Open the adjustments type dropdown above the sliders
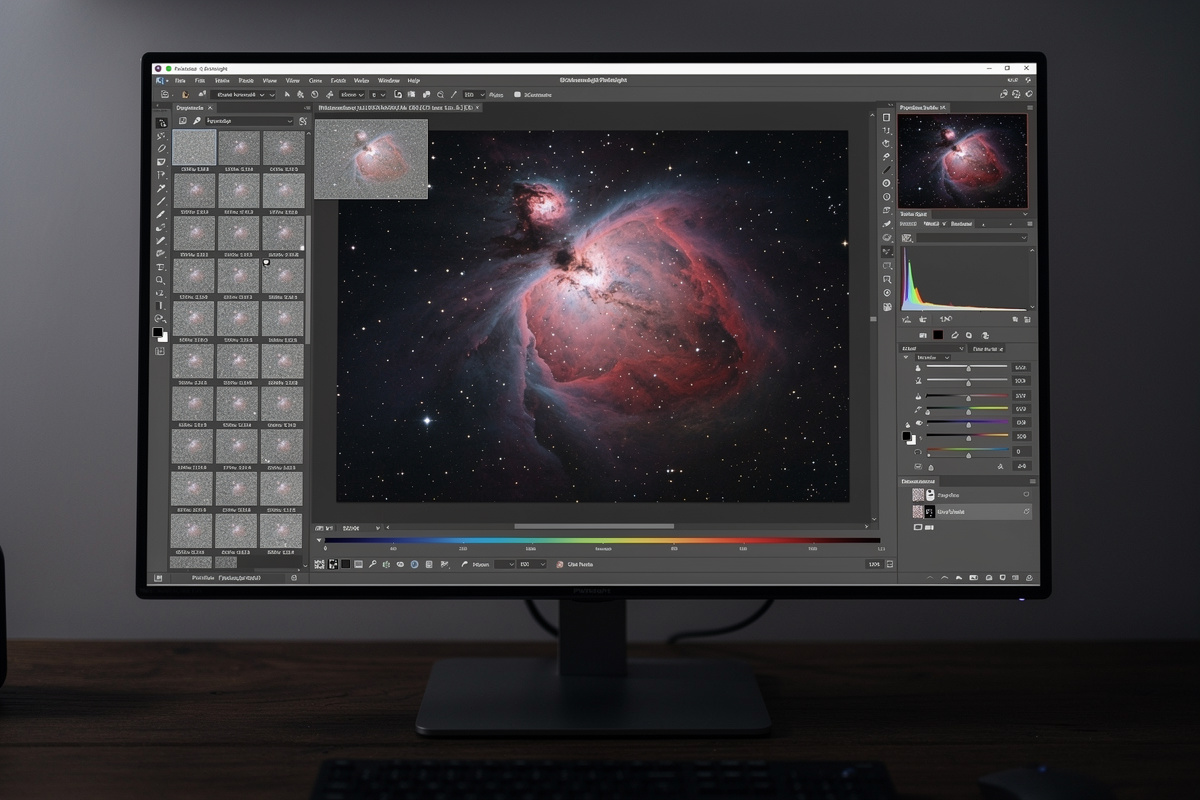This screenshot has height=800, width=1200. [x=932, y=349]
